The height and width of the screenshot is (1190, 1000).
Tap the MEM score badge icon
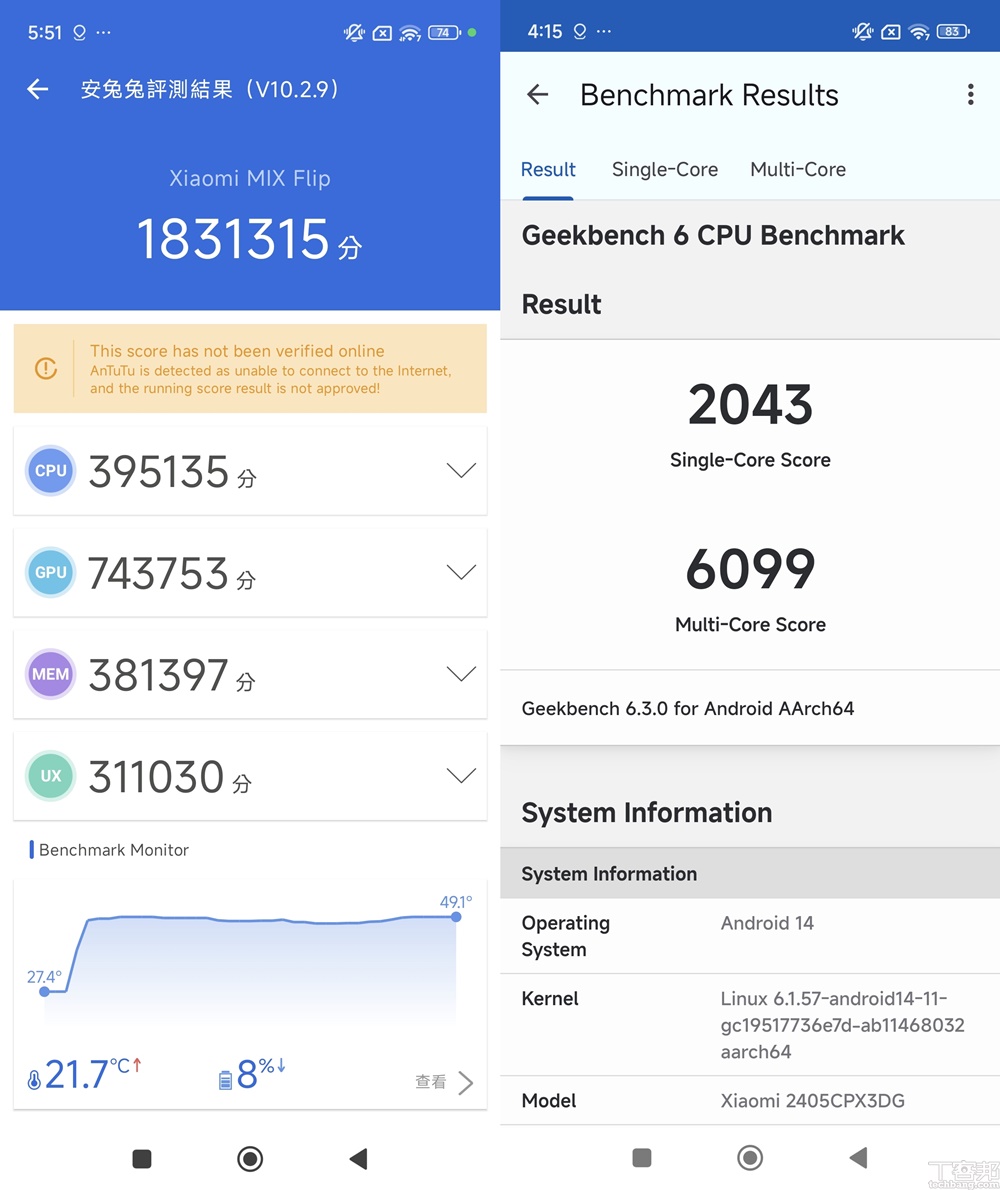click(51, 674)
